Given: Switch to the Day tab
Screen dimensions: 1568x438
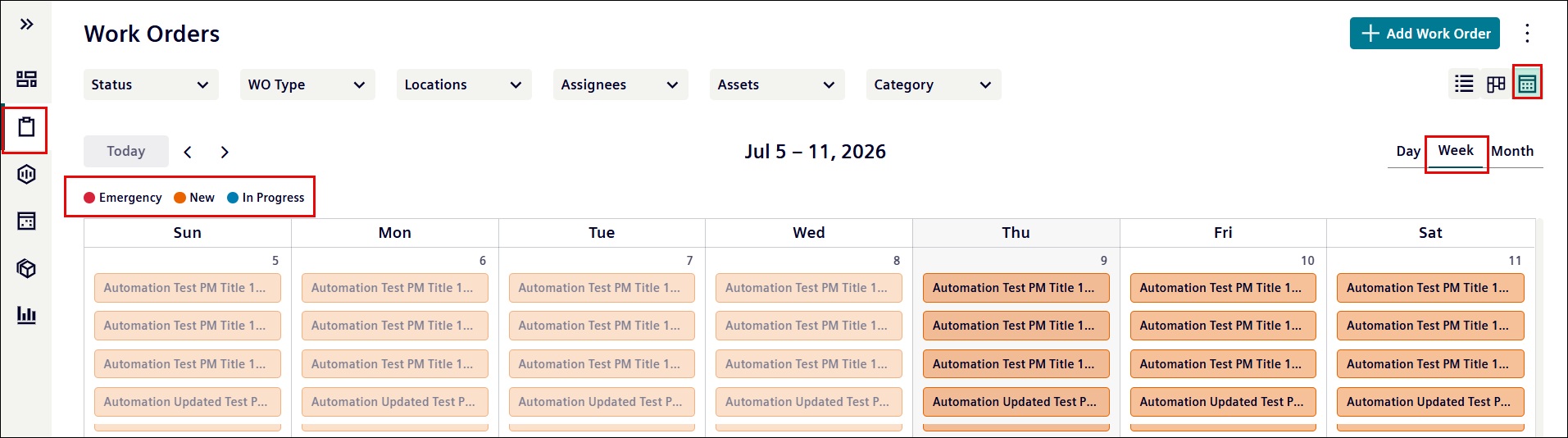Looking at the screenshot, I should 1408,151.
